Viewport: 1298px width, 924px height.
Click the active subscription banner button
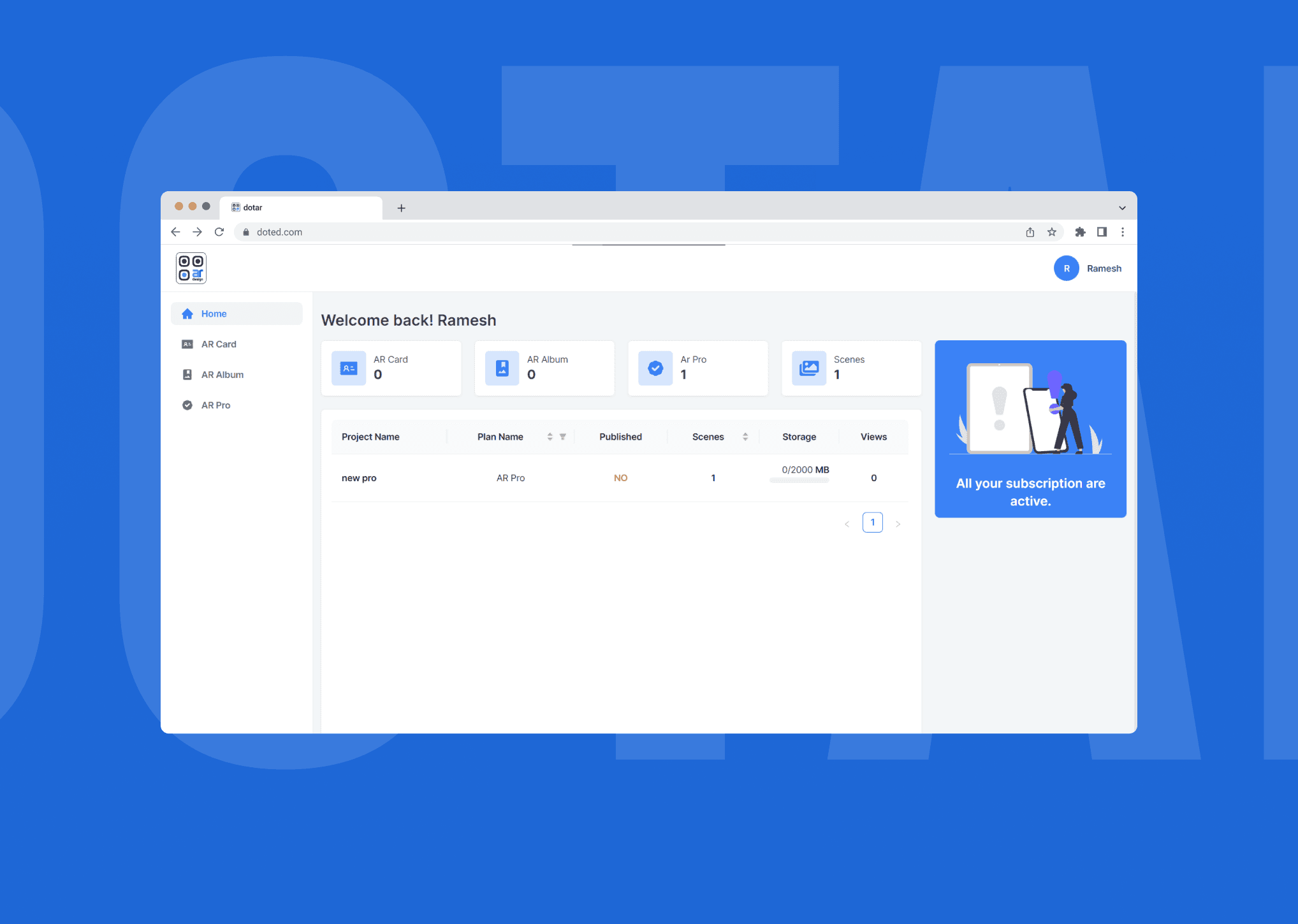click(x=1031, y=428)
